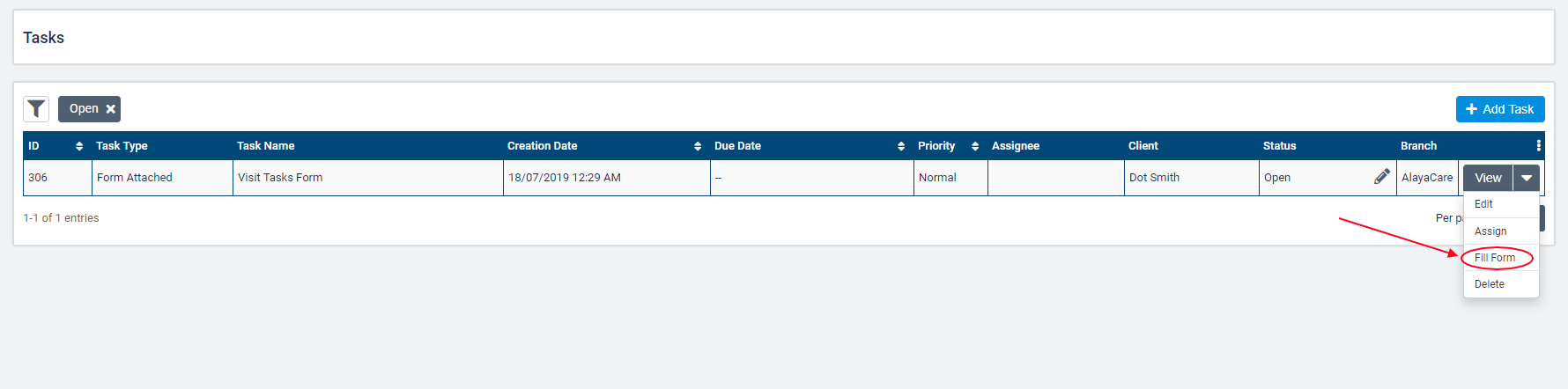The height and width of the screenshot is (389, 1568).
Task: Select Fill Form menu option
Action: pos(1495,258)
